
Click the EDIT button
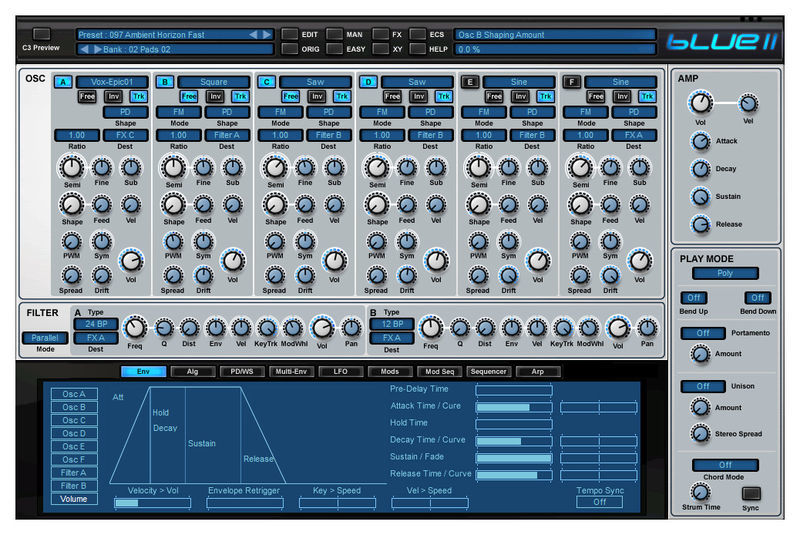(290, 34)
